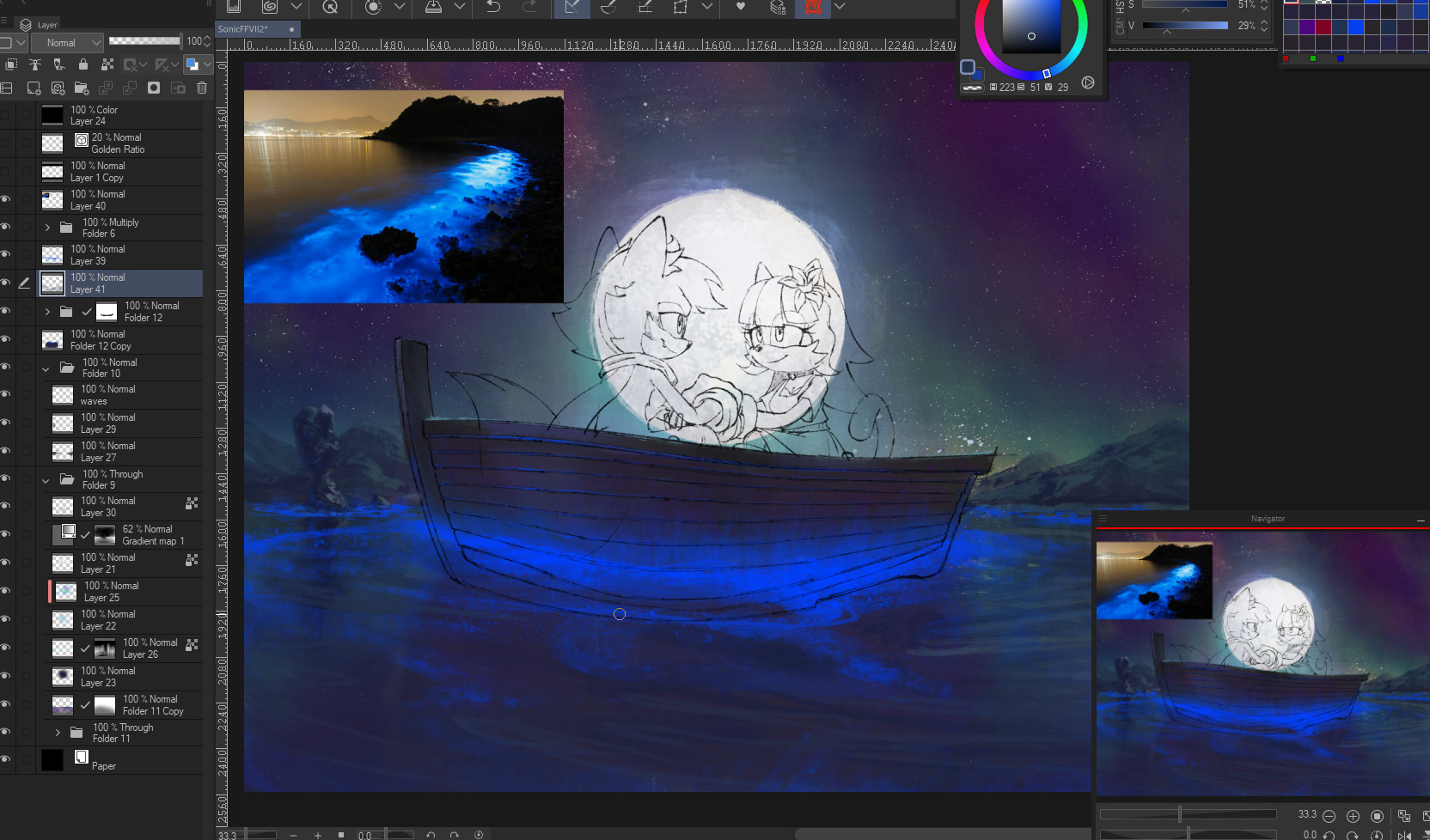Screen dimensions: 1430x840
Task: Toggle two-pane layer view icon
Action: pyautogui.click(x=7, y=88)
